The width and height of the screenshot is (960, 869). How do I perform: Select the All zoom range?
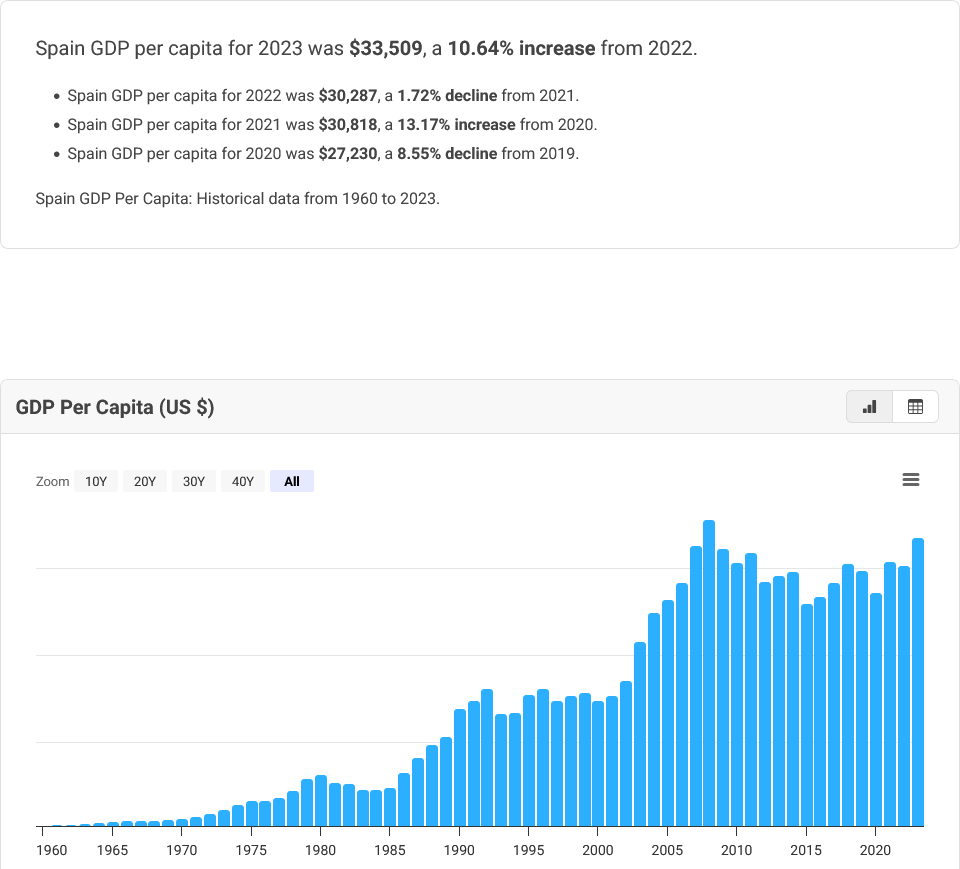coord(291,481)
